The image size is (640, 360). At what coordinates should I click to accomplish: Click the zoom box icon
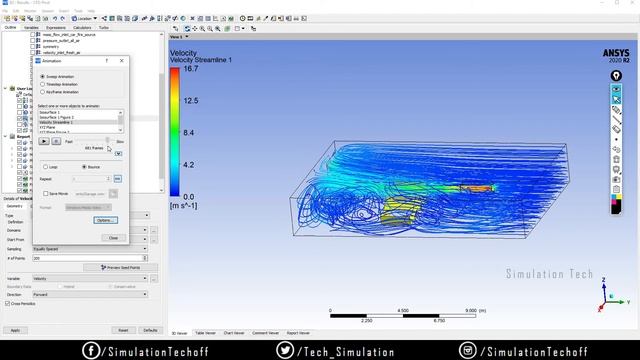[x=210, y=29]
